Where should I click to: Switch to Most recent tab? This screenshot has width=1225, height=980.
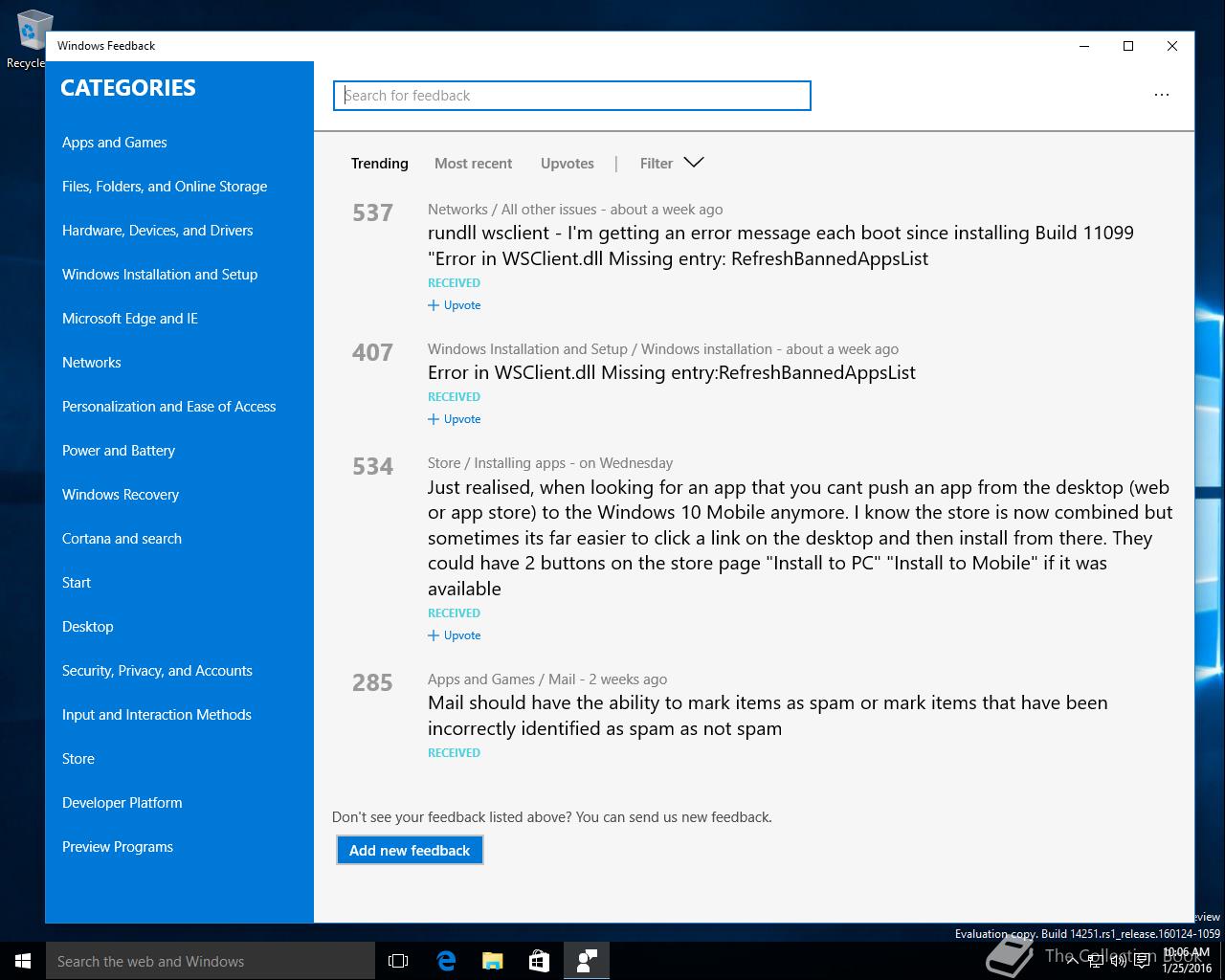tap(473, 164)
